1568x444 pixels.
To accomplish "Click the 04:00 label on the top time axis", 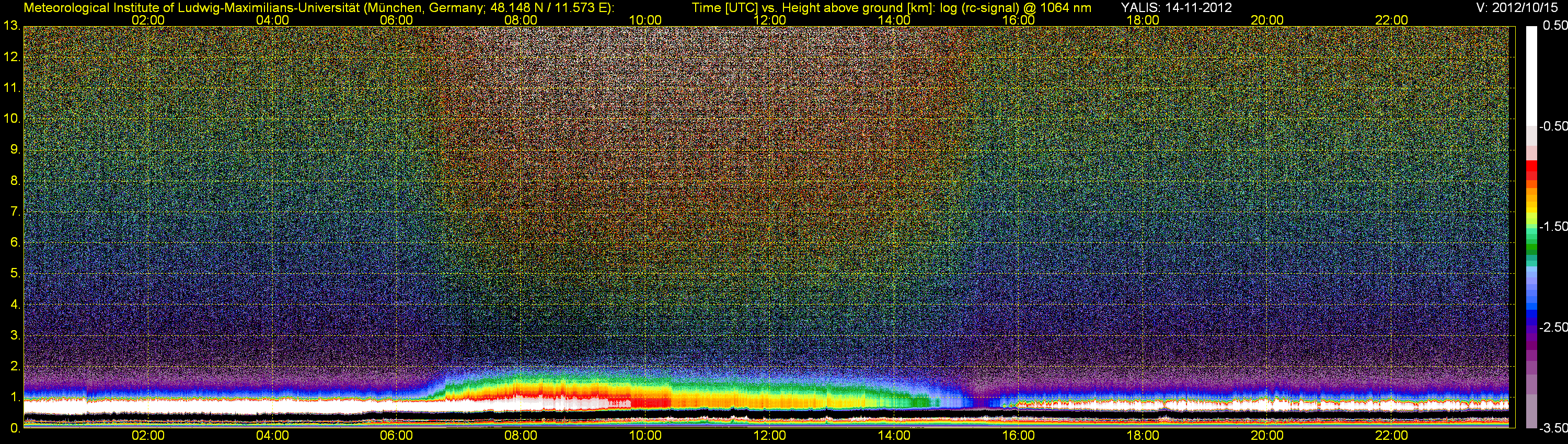I will 272,20.
